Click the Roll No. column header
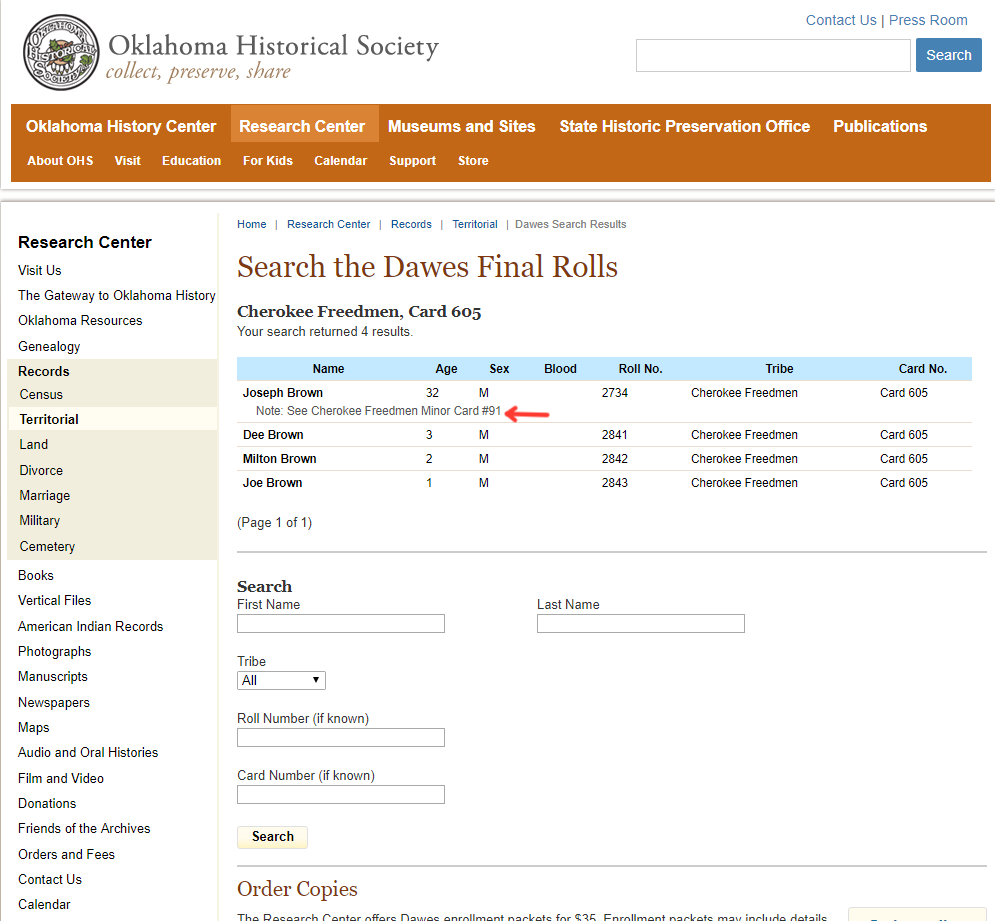995x921 pixels. click(x=640, y=369)
